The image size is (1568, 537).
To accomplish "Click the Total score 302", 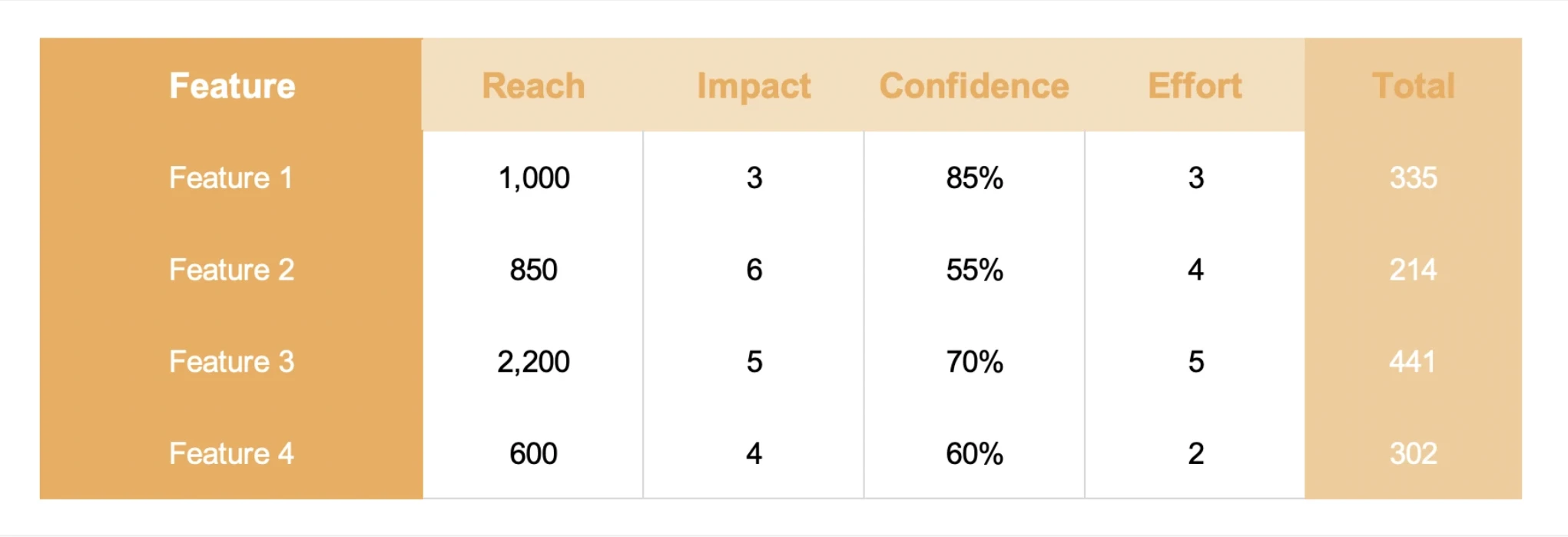I will click(x=1414, y=453).
